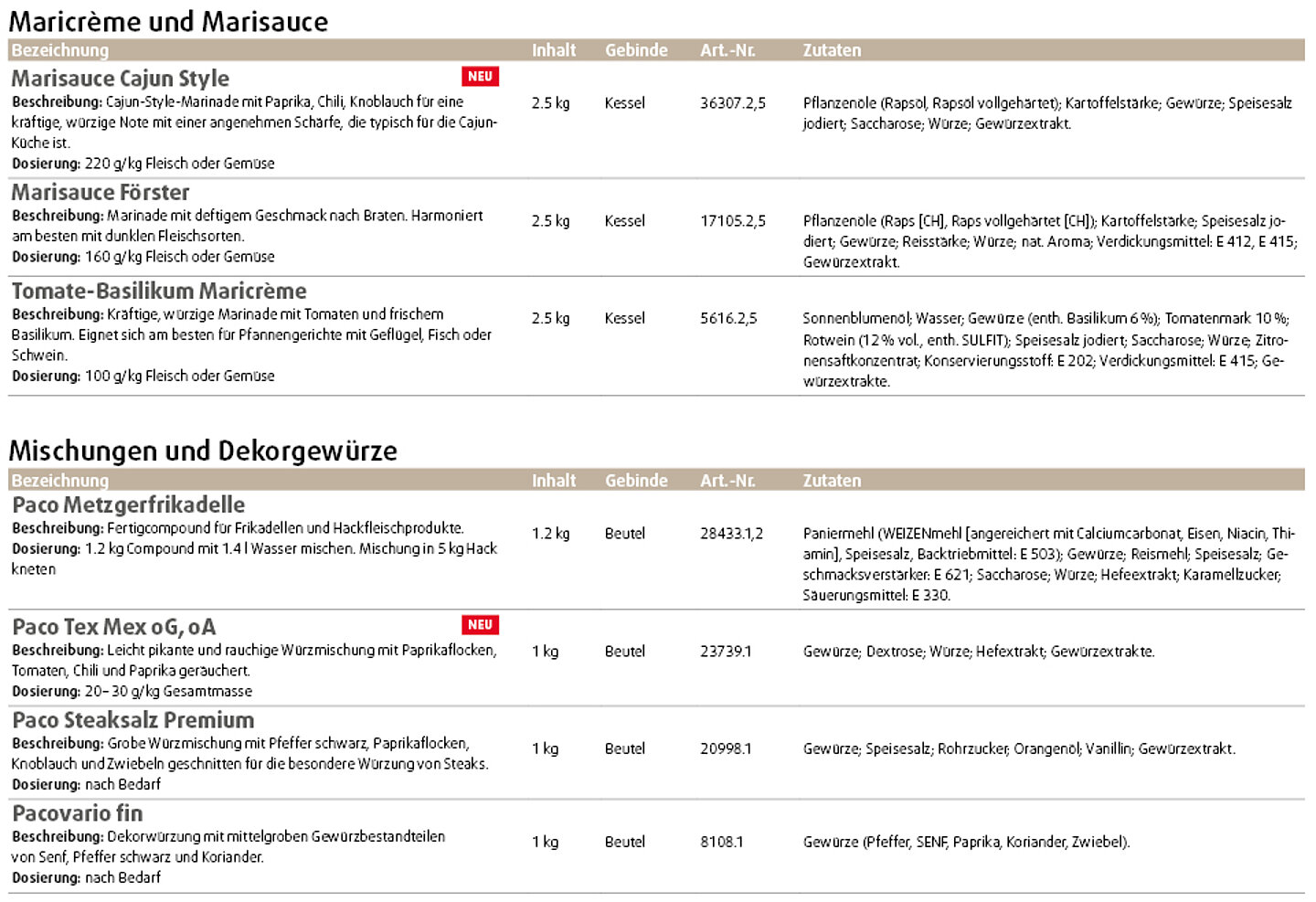Click product title Marisauce Cajun Style

(120, 79)
